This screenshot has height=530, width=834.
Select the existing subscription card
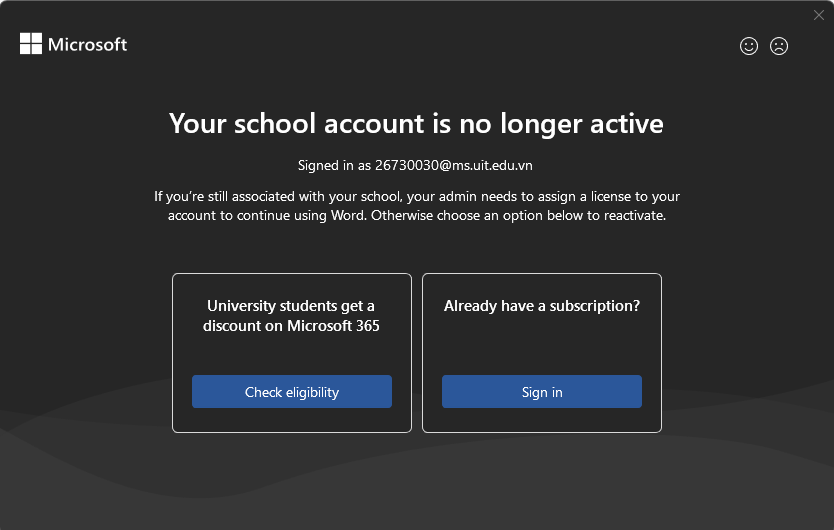541,353
